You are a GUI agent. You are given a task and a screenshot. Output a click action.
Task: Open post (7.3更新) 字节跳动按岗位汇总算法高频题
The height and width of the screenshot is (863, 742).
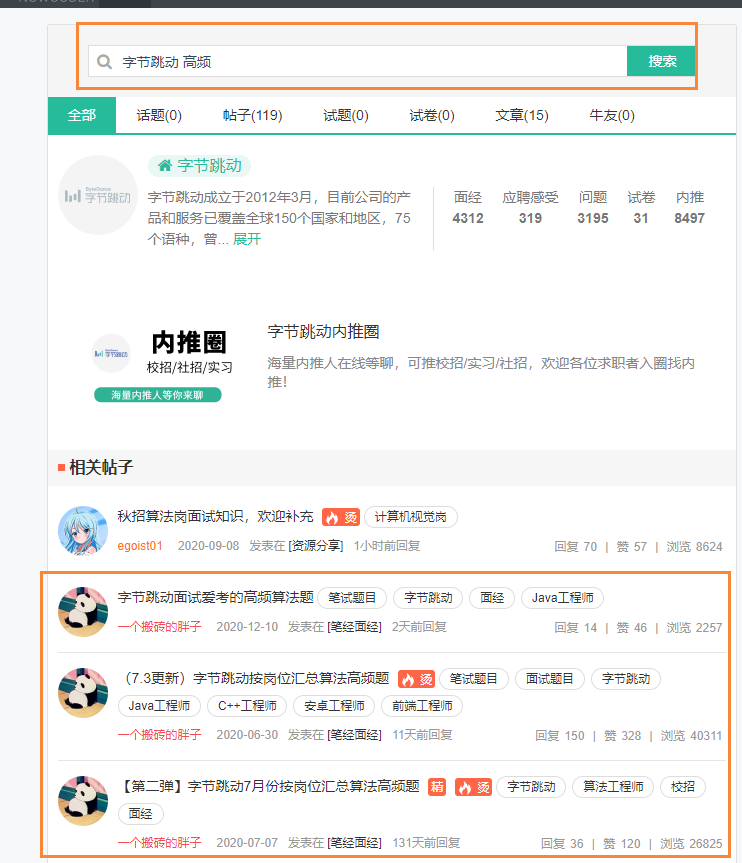pyautogui.click(x=256, y=678)
